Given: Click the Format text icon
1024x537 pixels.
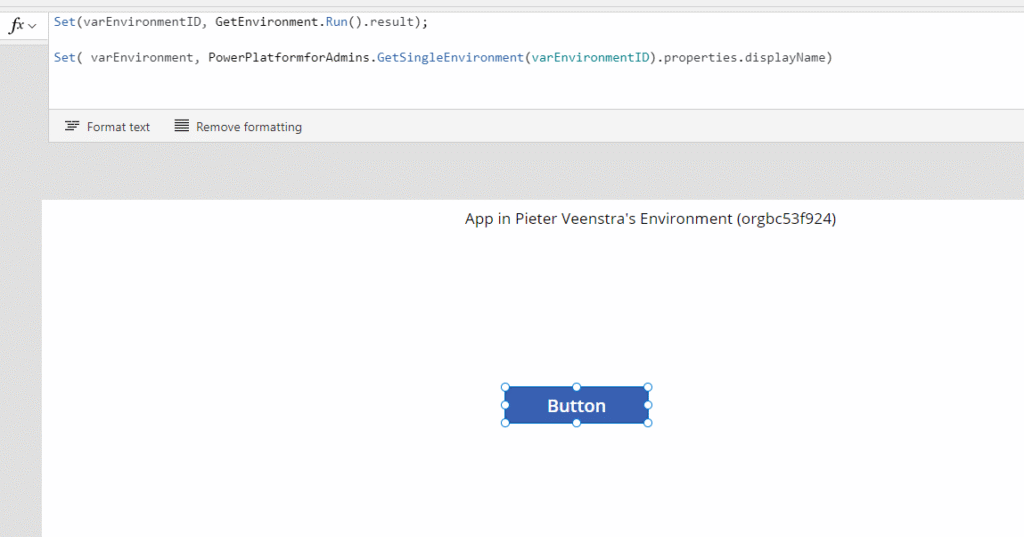Looking at the screenshot, I should pos(72,126).
